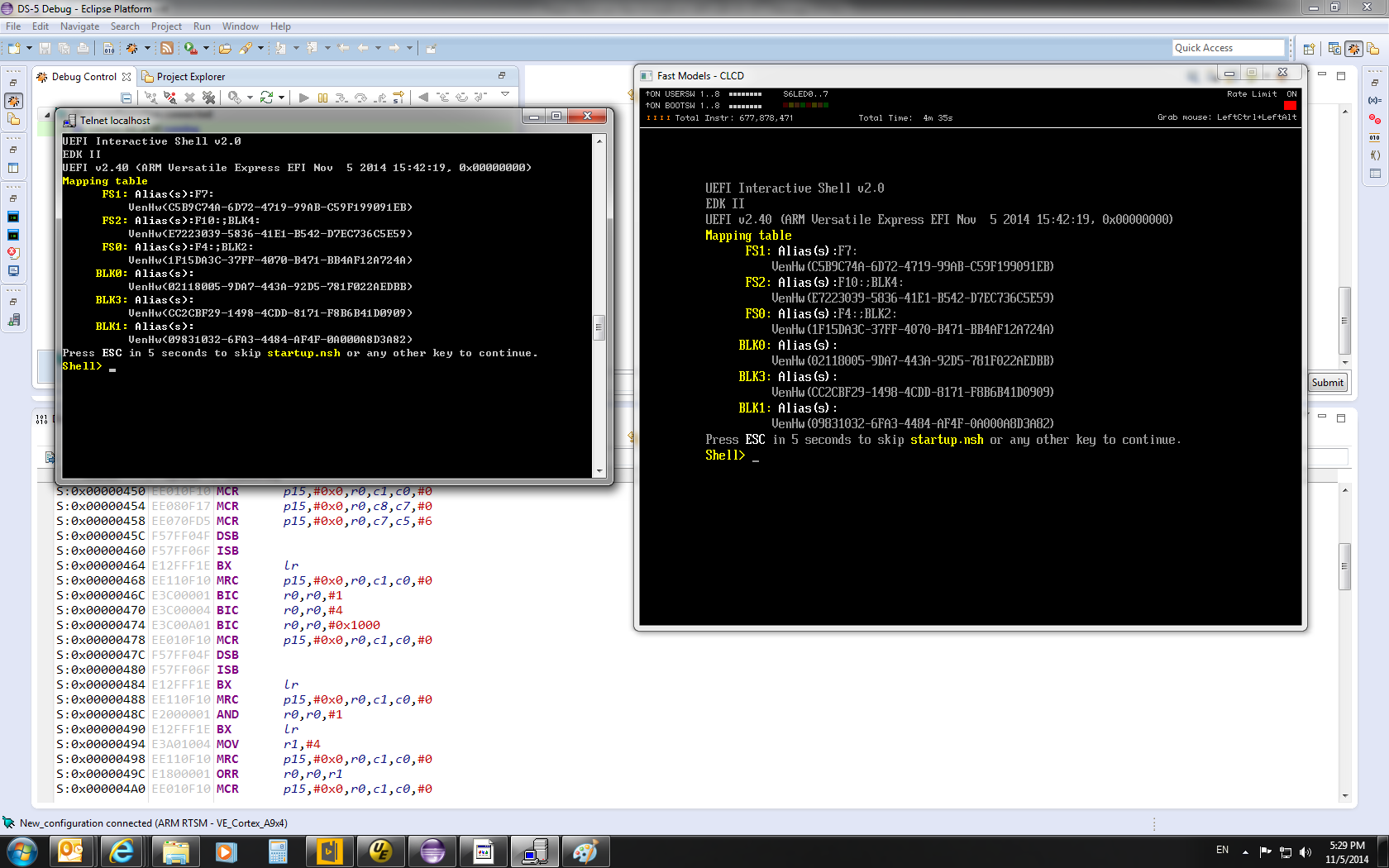Open the Project Explorer fast view in left trim

(x=13, y=119)
